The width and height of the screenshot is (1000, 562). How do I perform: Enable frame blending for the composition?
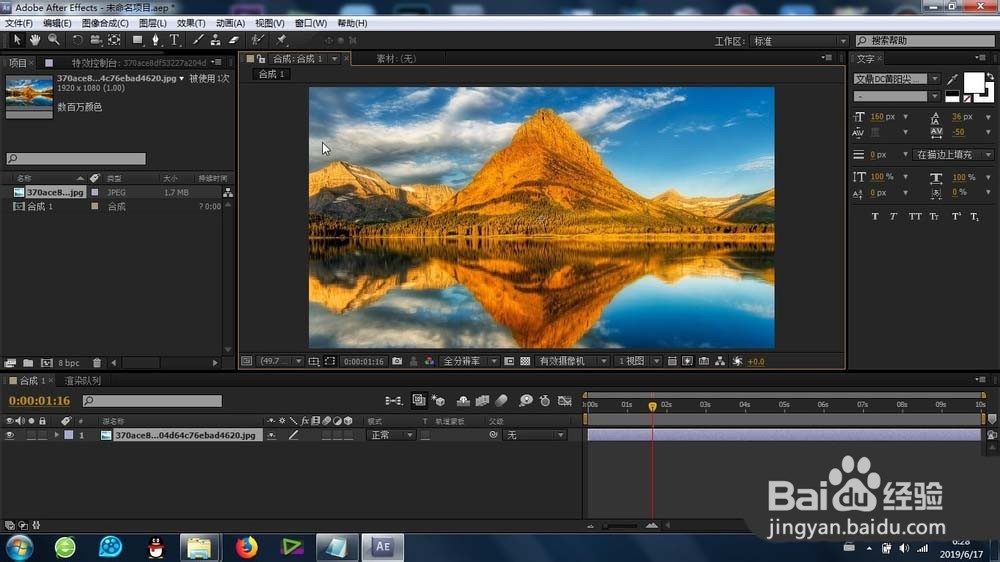tap(482, 401)
